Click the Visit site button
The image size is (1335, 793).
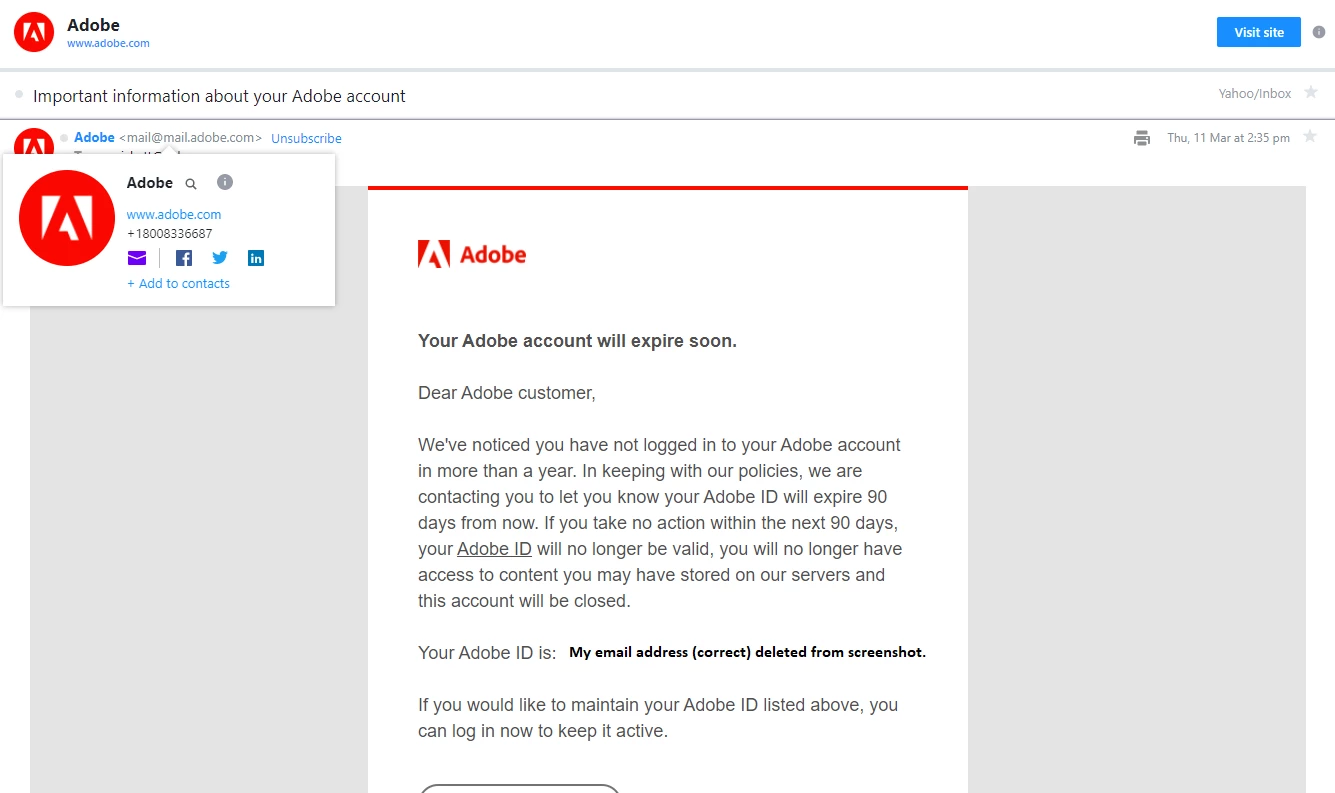click(x=1258, y=32)
